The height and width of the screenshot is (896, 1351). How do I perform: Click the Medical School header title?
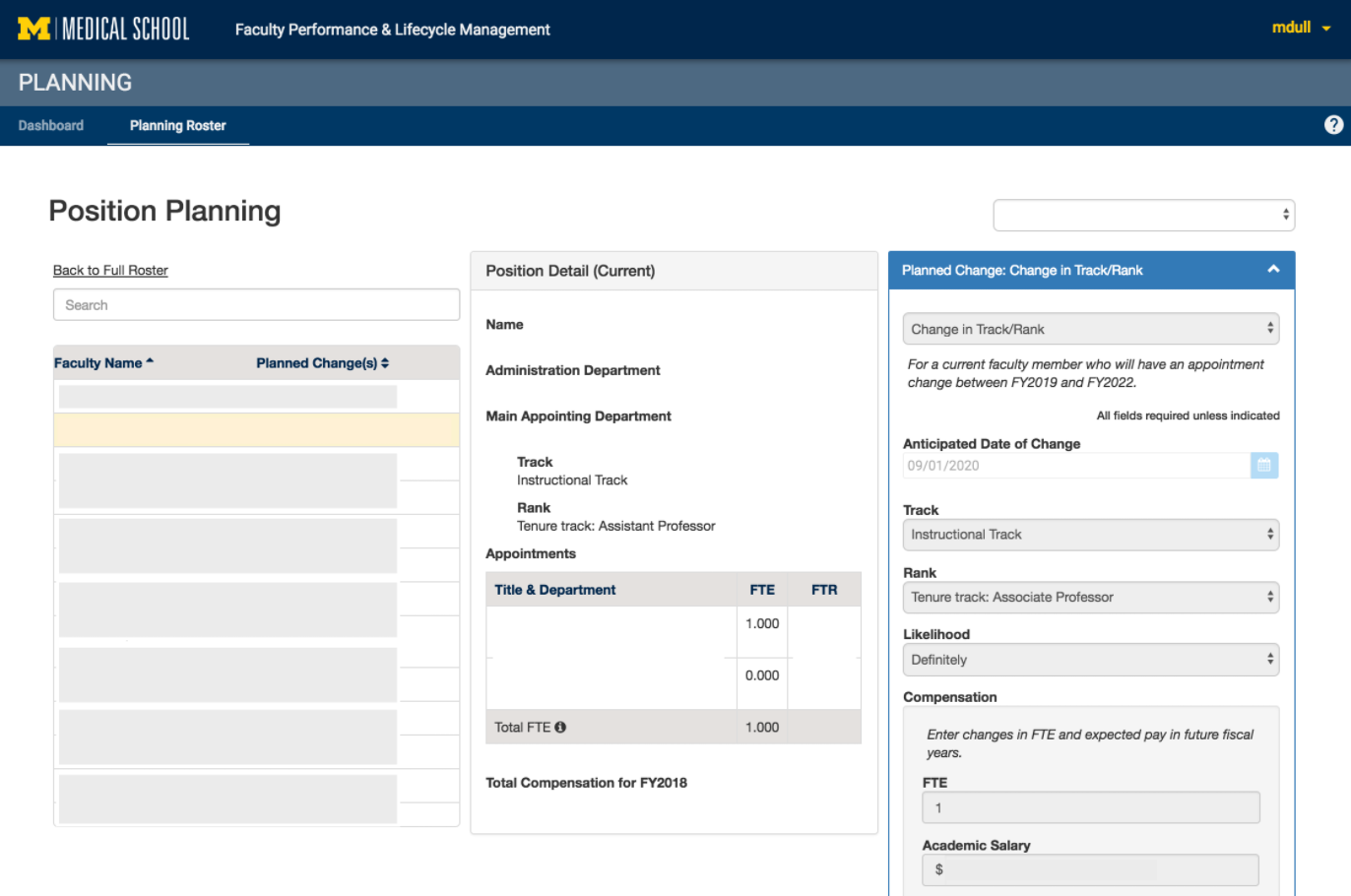(x=125, y=29)
